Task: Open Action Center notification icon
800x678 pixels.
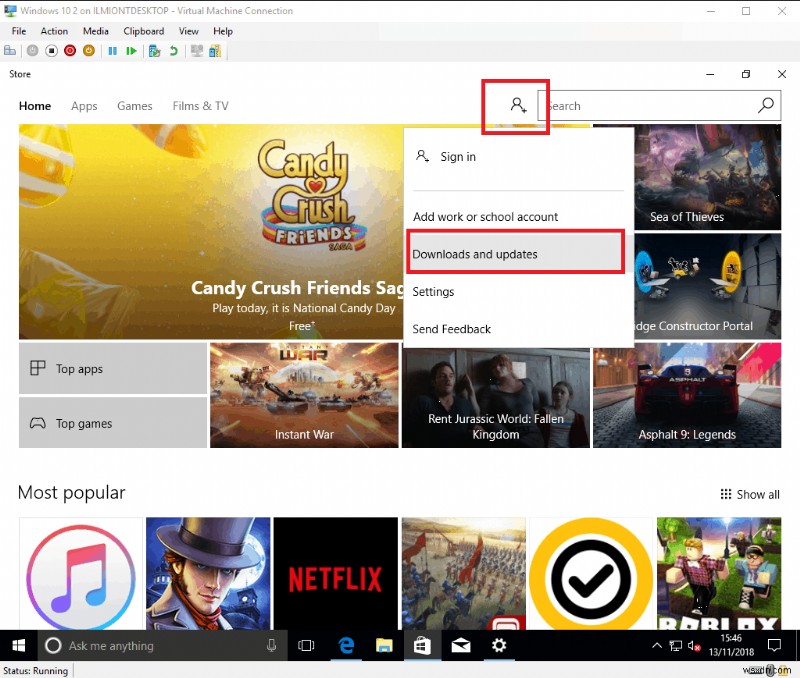Action: pyautogui.click(x=775, y=646)
